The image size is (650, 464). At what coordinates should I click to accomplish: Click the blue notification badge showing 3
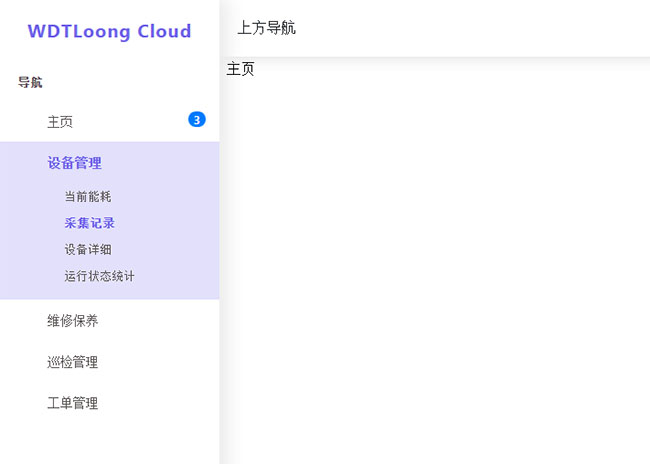[x=197, y=120]
